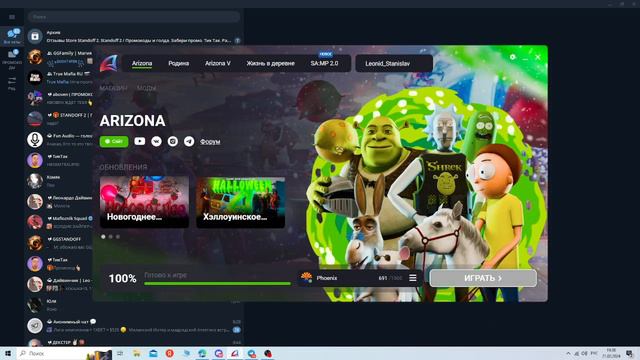
Task: Click the Telegram search field
Action: pyautogui.click(x=134, y=17)
